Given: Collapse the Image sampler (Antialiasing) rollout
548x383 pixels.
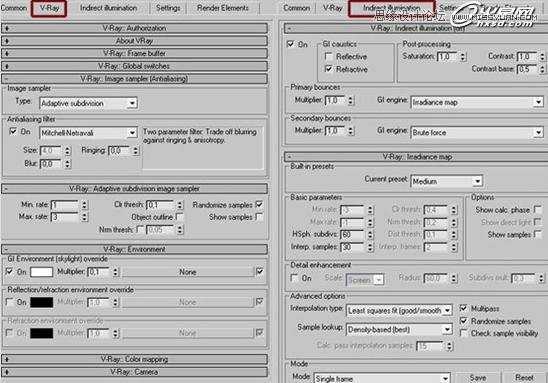Looking at the screenshot, I should [x=135, y=79].
